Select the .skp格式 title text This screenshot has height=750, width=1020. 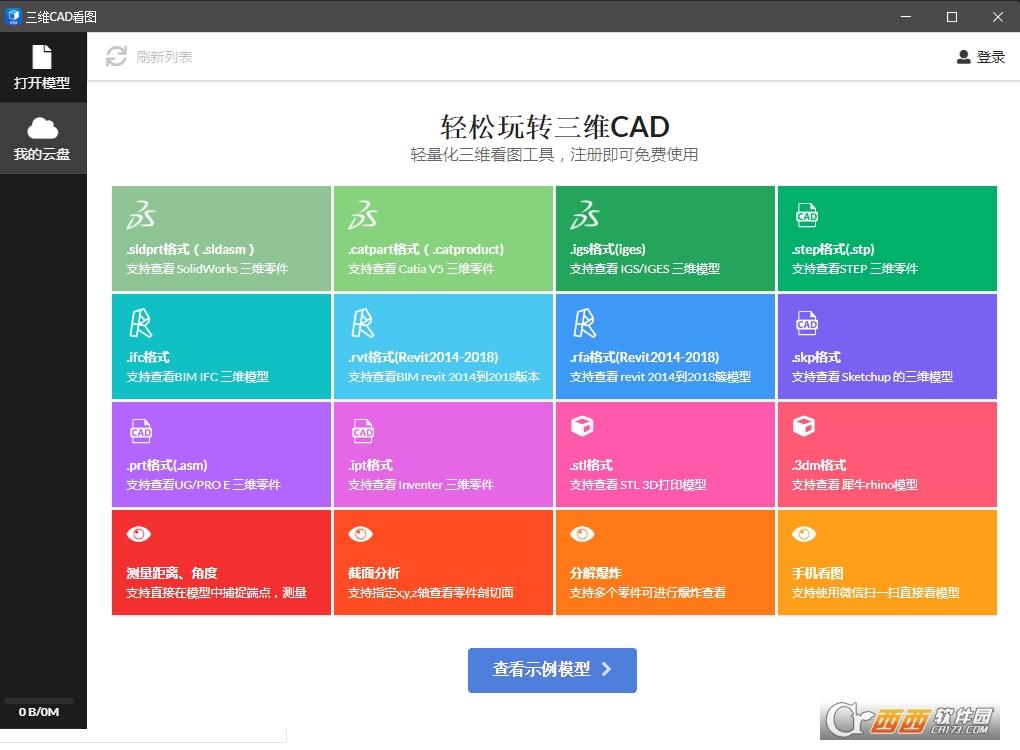(x=816, y=357)
